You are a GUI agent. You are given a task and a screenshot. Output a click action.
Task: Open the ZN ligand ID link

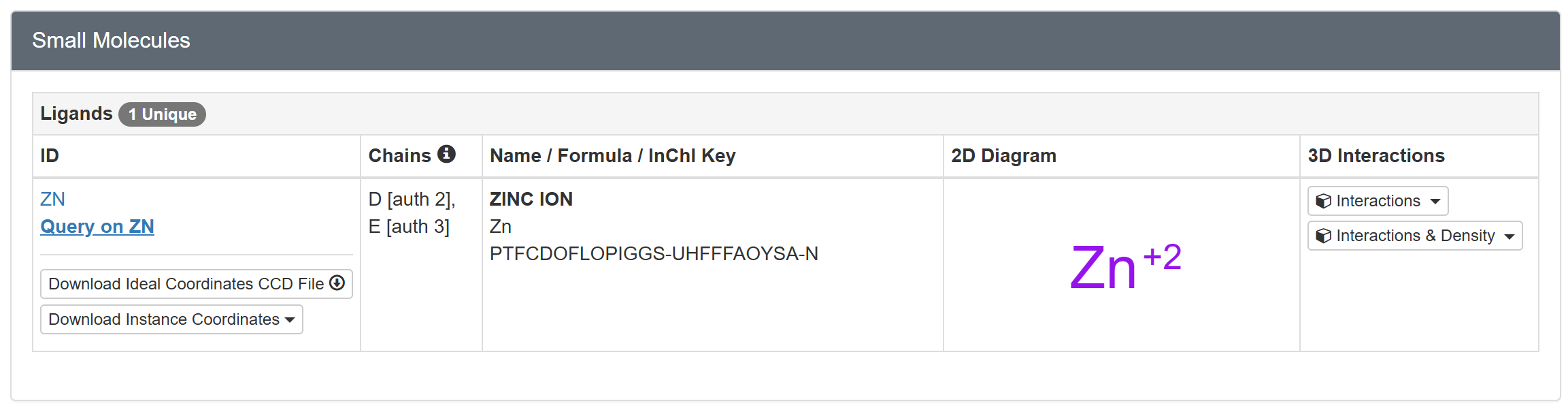(x=52, y=199)
